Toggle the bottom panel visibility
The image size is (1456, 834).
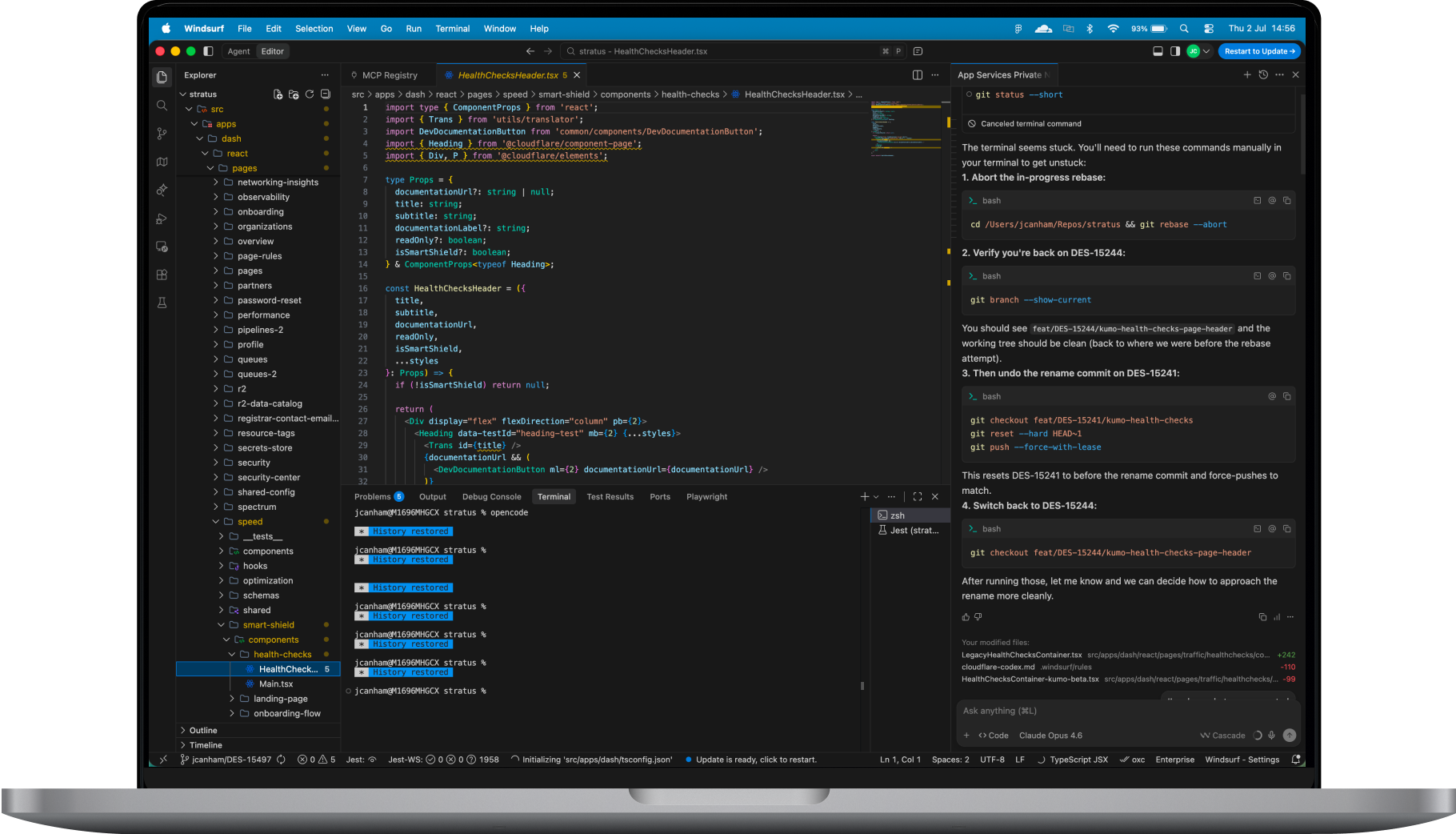tap(1158, 51)
